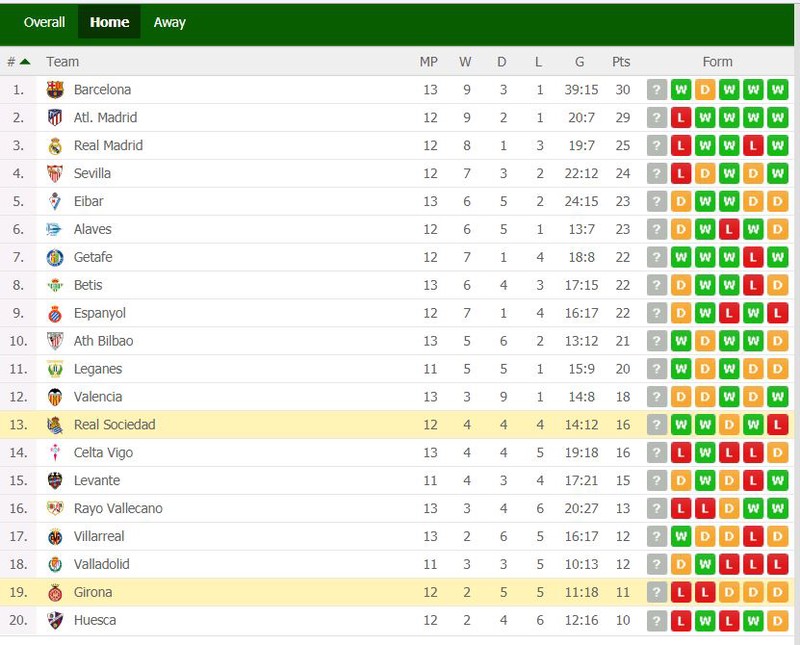
Task: Click Girona's first red L form badge
Action: click(681, 592)
